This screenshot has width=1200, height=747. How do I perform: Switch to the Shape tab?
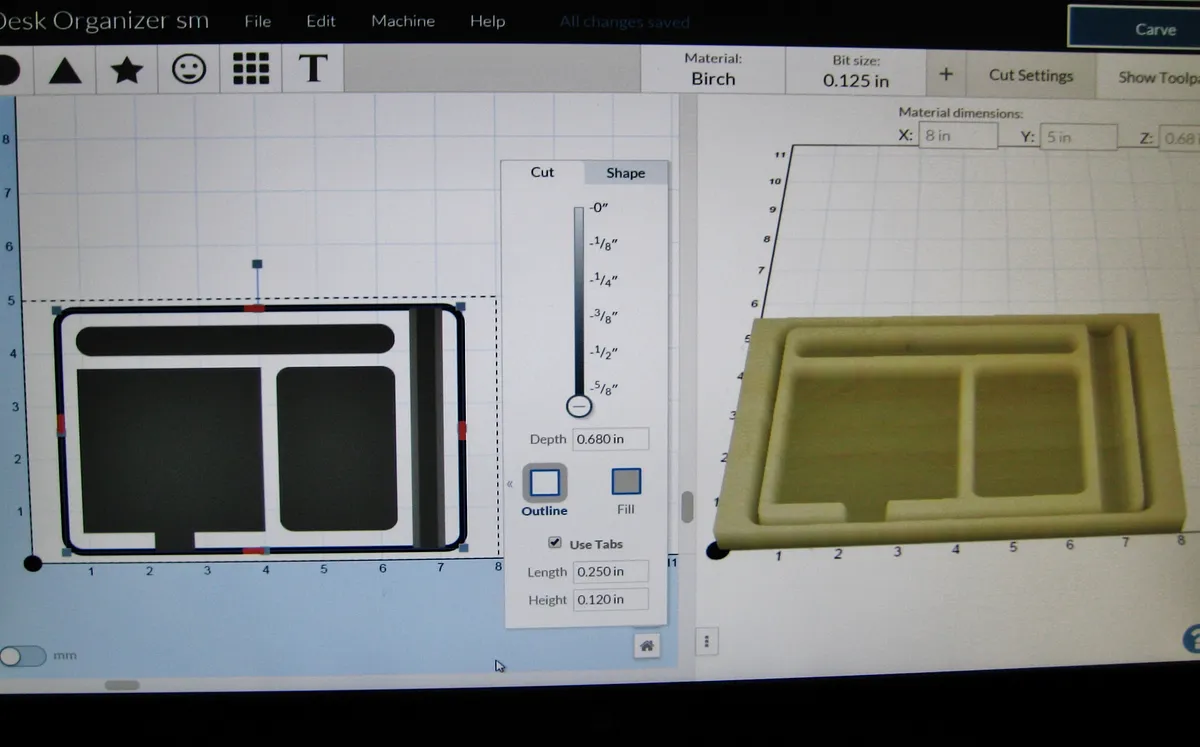(x=625, y=173)
